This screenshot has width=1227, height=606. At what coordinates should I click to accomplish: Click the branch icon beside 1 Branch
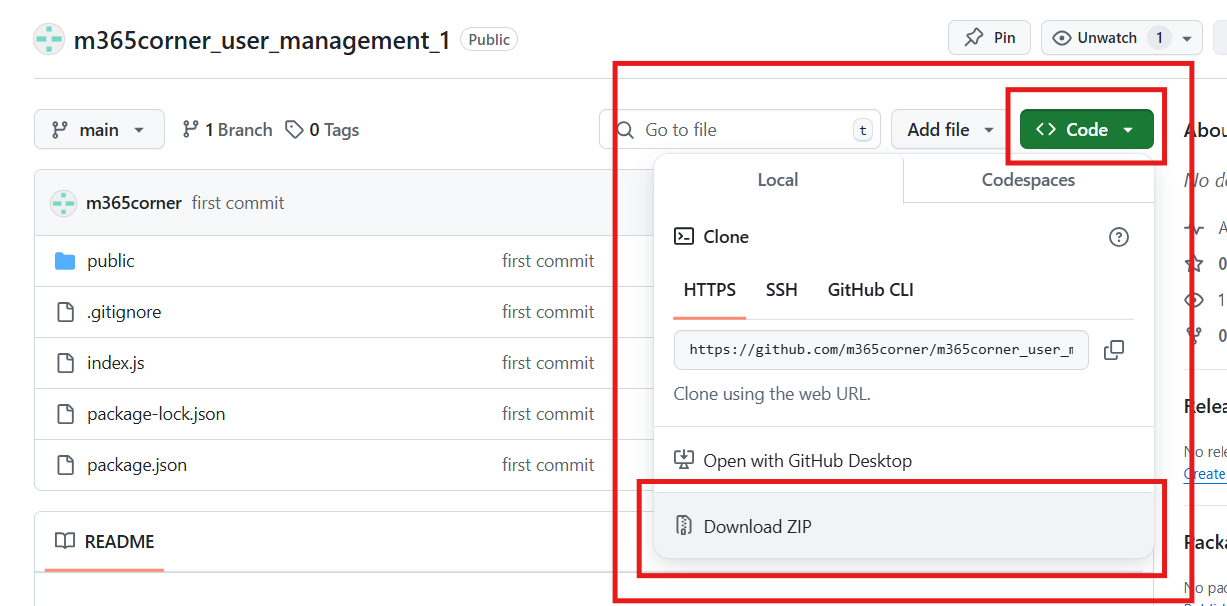click(190, 130)
